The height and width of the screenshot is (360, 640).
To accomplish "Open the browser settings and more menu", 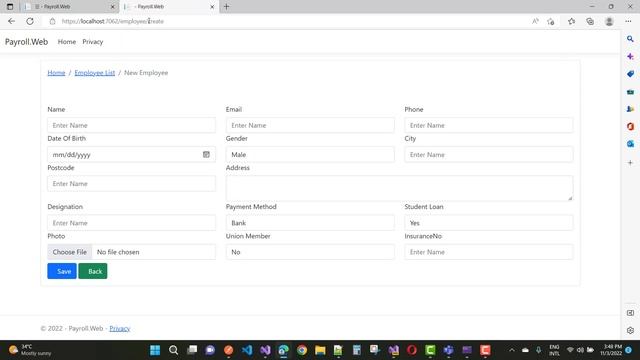I will click(x=628, y=21).
